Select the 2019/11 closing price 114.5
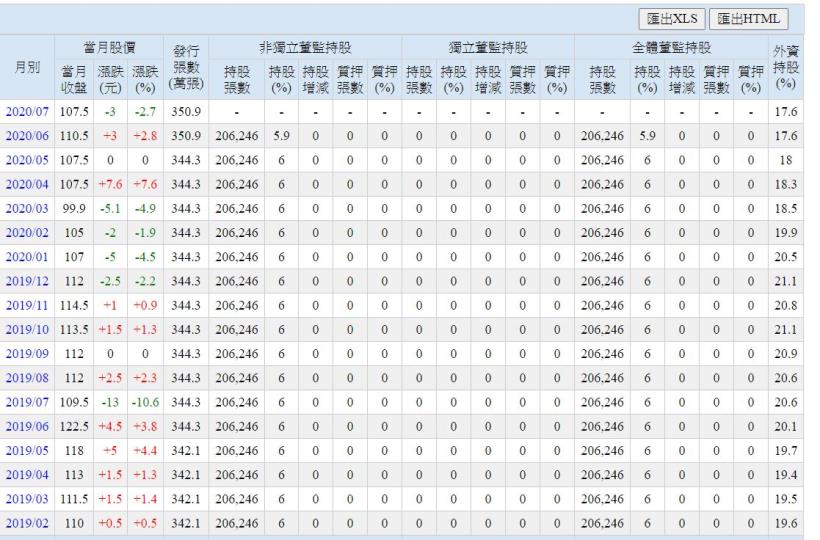 click(x=74, y=305)
